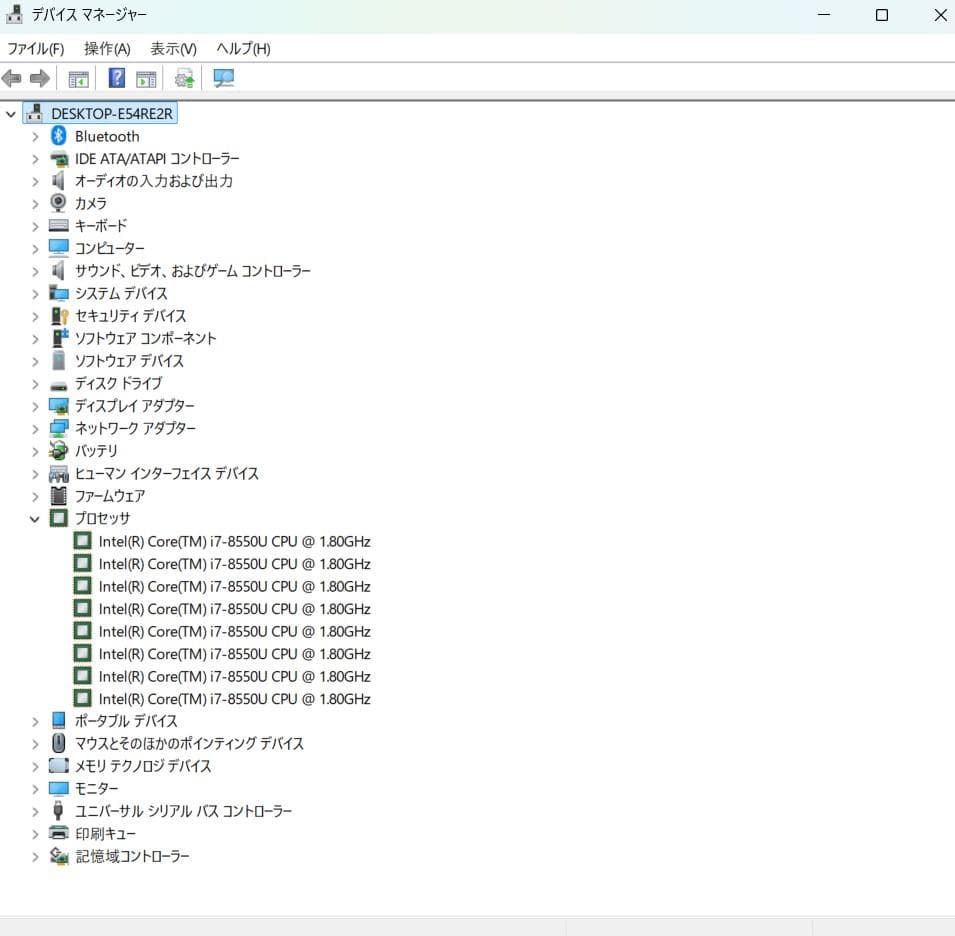Select the first Intel Core i7-8550U processor entry
Screen dimensions: 955x936
click(234, 541)
